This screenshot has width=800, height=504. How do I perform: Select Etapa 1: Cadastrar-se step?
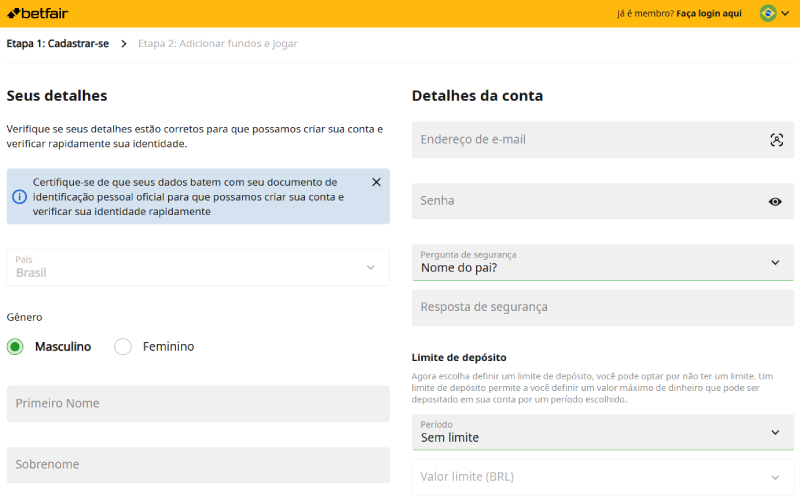click(58, 43)
